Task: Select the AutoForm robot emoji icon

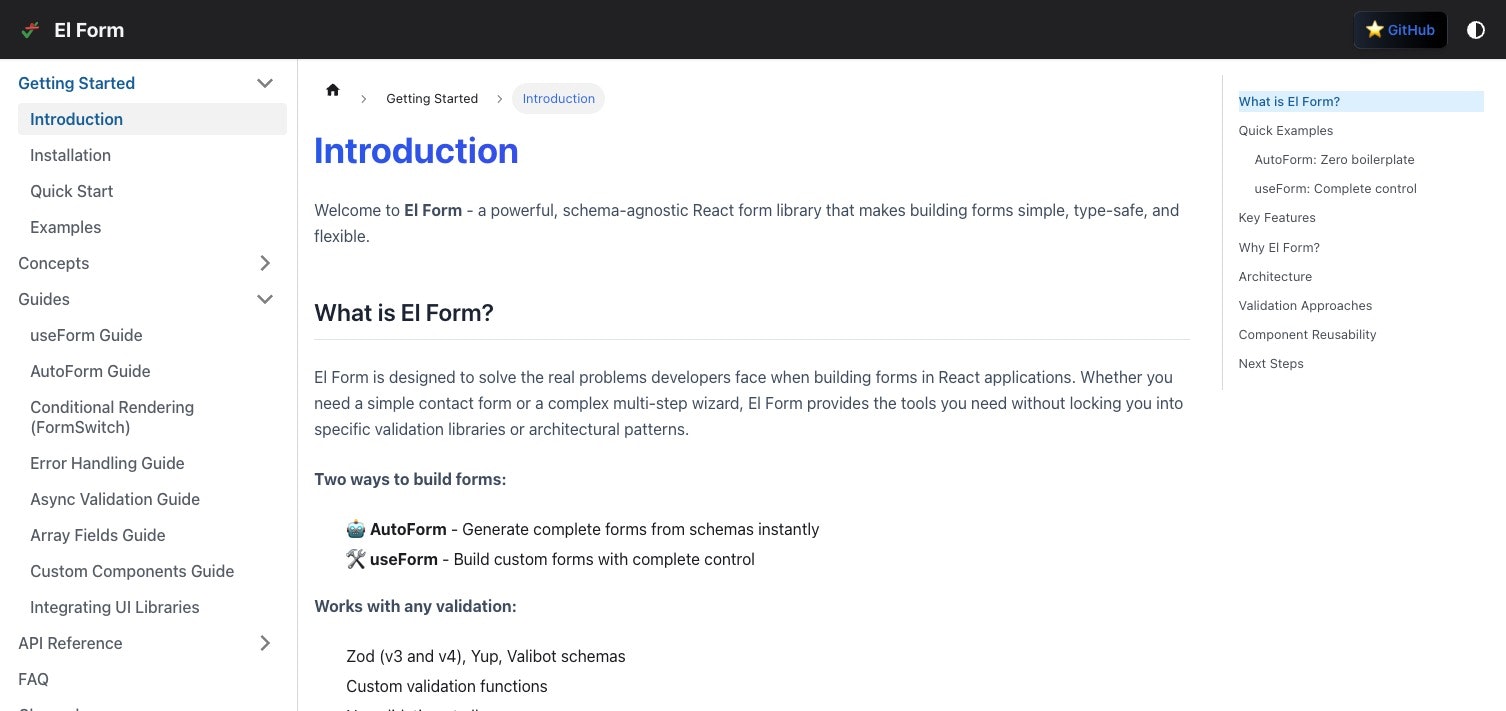Action: pyautogui.click(x=356, y=528)
